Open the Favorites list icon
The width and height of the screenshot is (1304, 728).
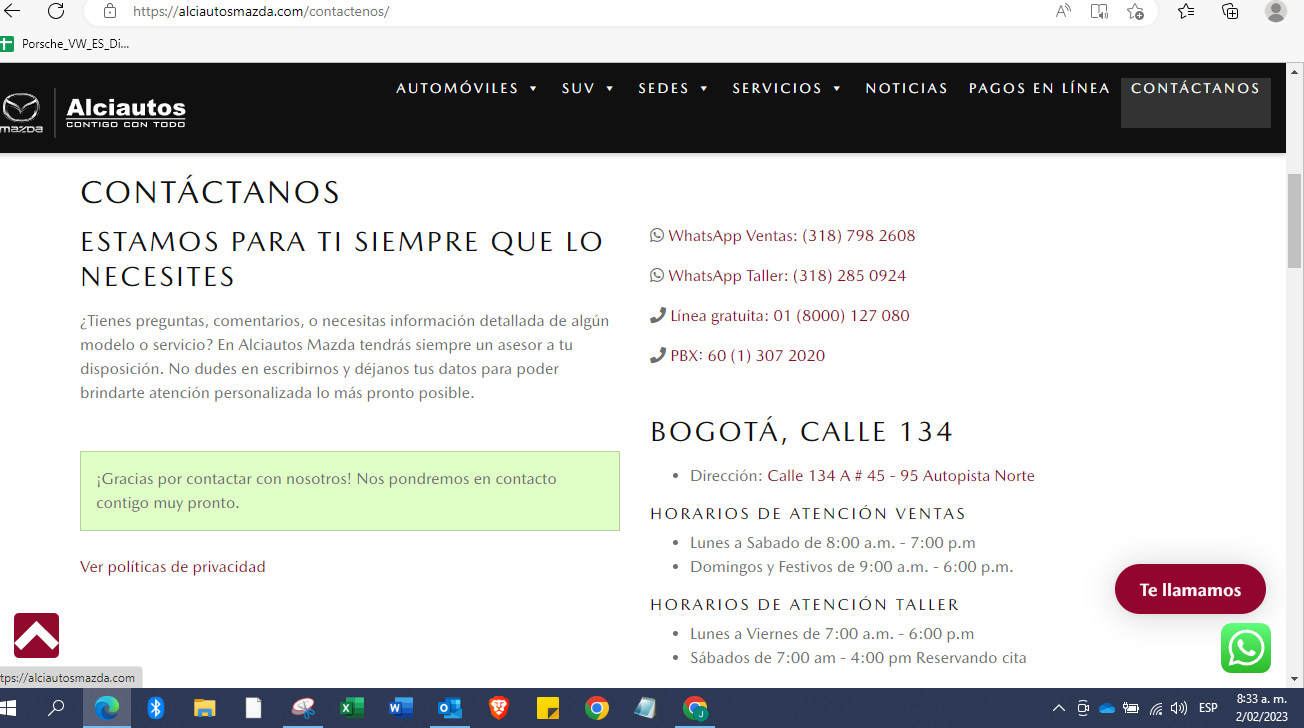coord(1186,11)
